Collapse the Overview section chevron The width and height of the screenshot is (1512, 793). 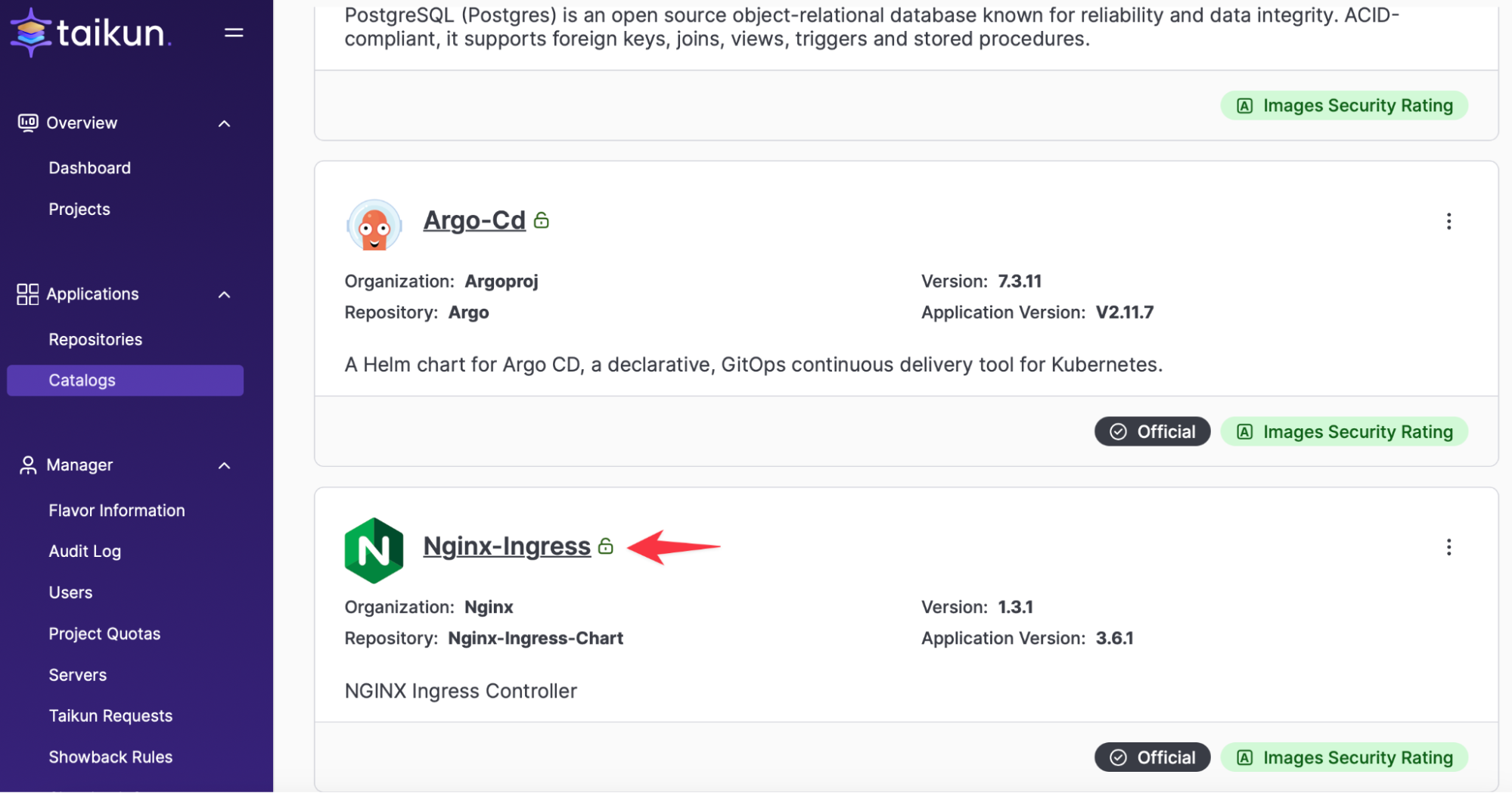pos(224,123)
